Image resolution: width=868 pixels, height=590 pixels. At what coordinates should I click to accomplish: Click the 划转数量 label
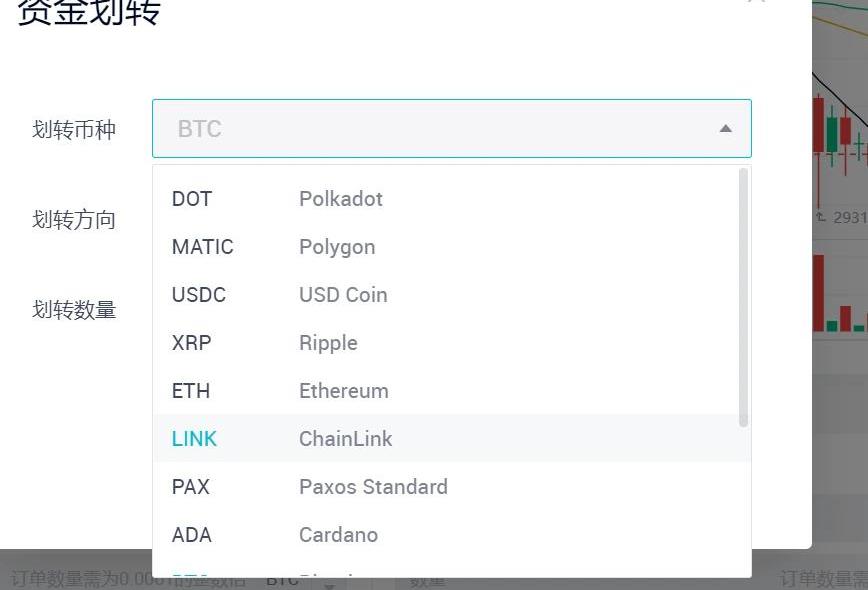click(x=74, y=310)
